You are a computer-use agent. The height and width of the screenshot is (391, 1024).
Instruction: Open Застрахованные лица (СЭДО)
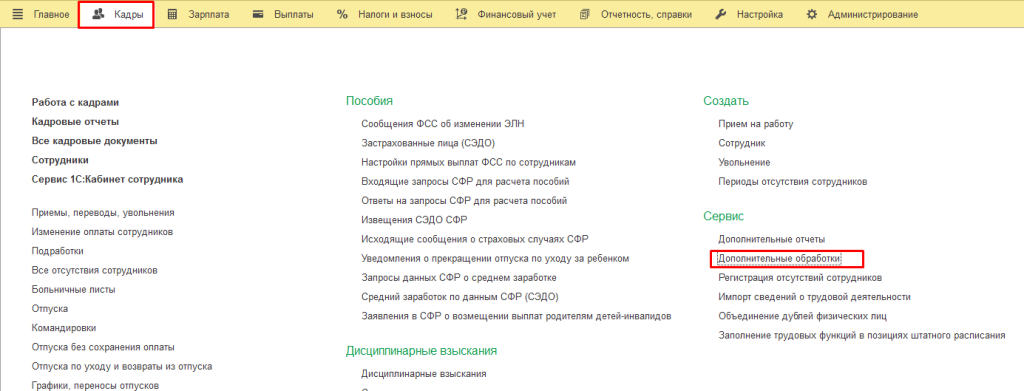(428, 142)
